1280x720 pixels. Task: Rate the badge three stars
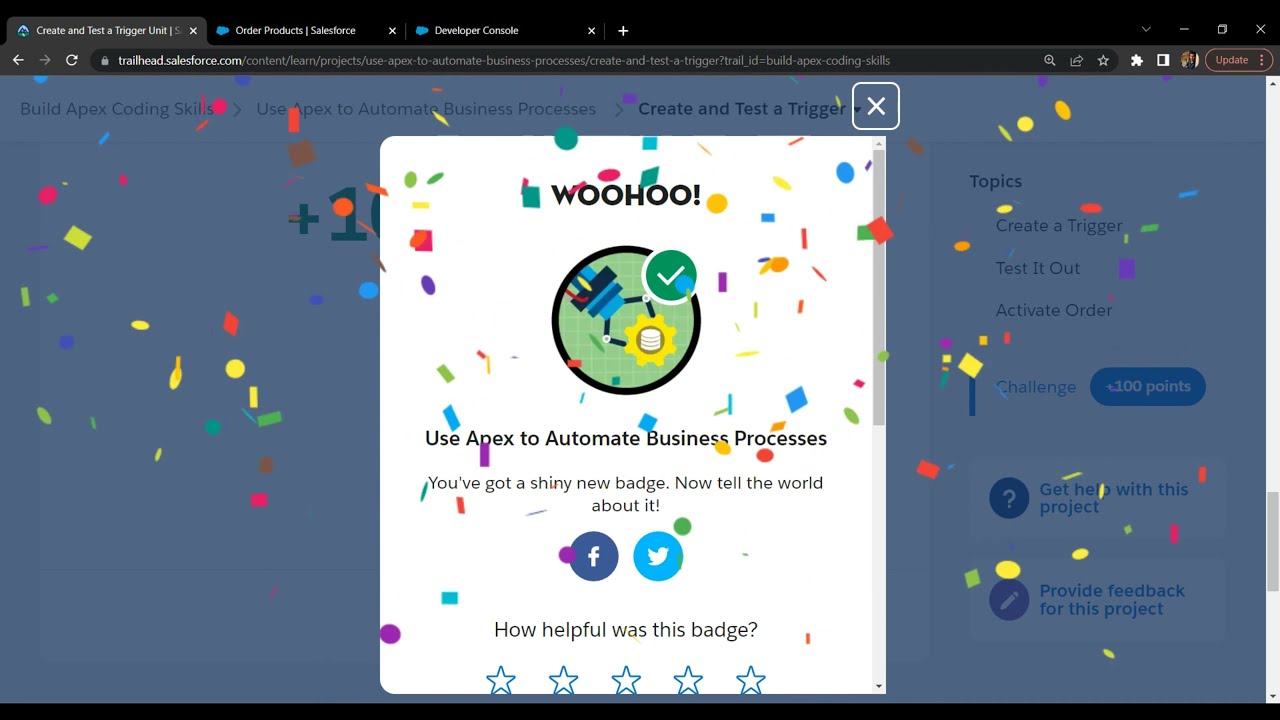pyautogui.click(x=626, y=681)
